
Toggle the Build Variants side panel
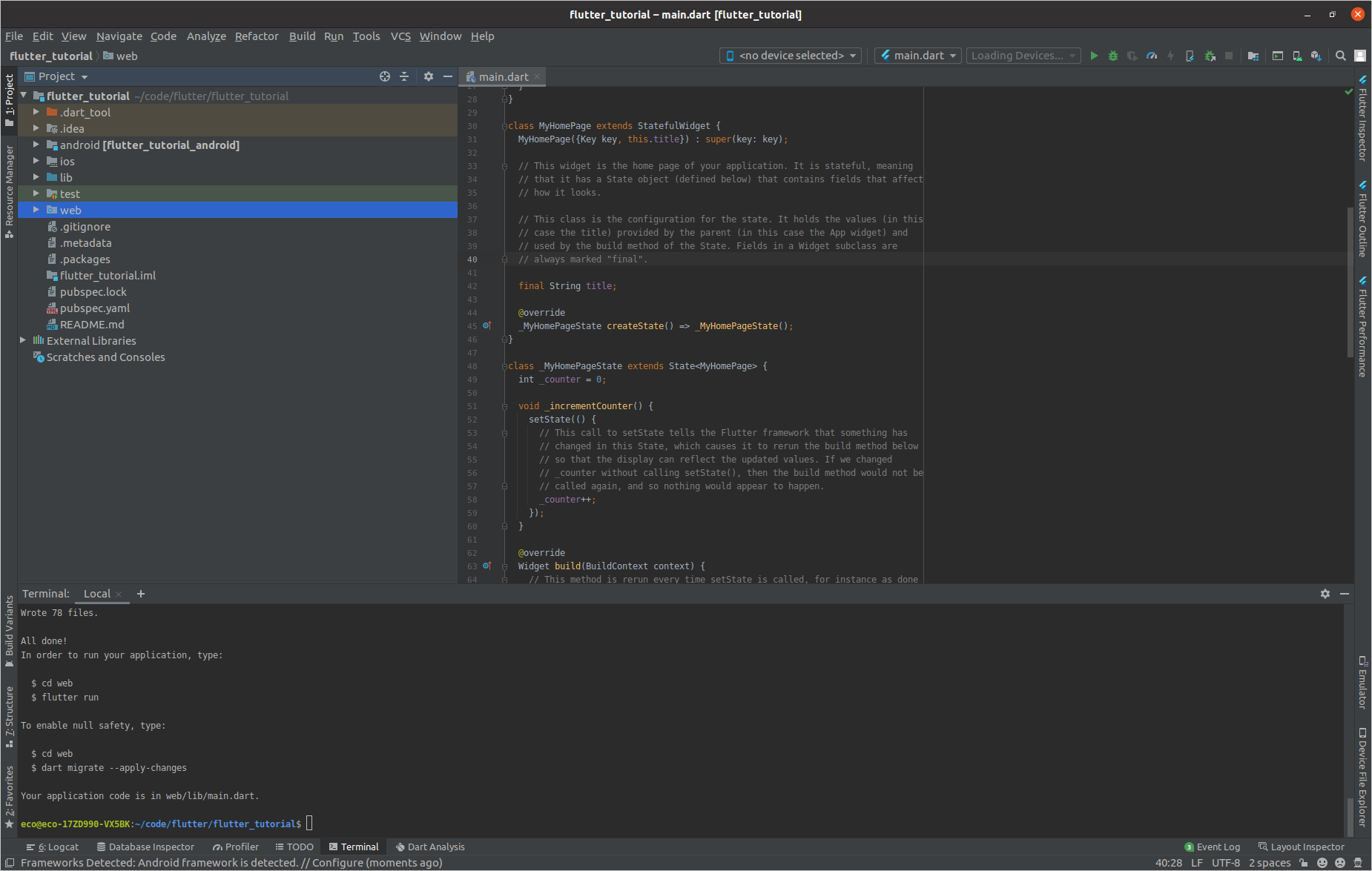click(x=9, y=632)
